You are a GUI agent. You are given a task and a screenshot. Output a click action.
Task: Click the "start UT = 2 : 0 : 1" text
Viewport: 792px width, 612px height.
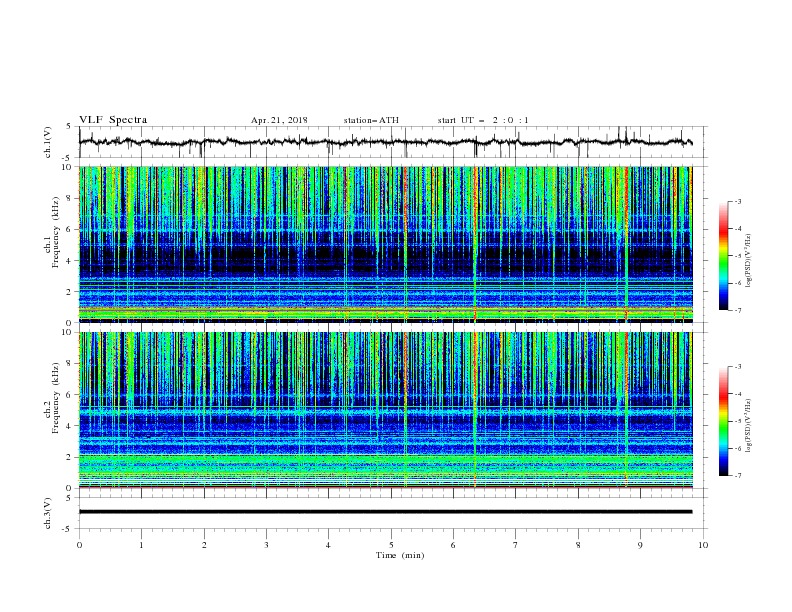483,120
